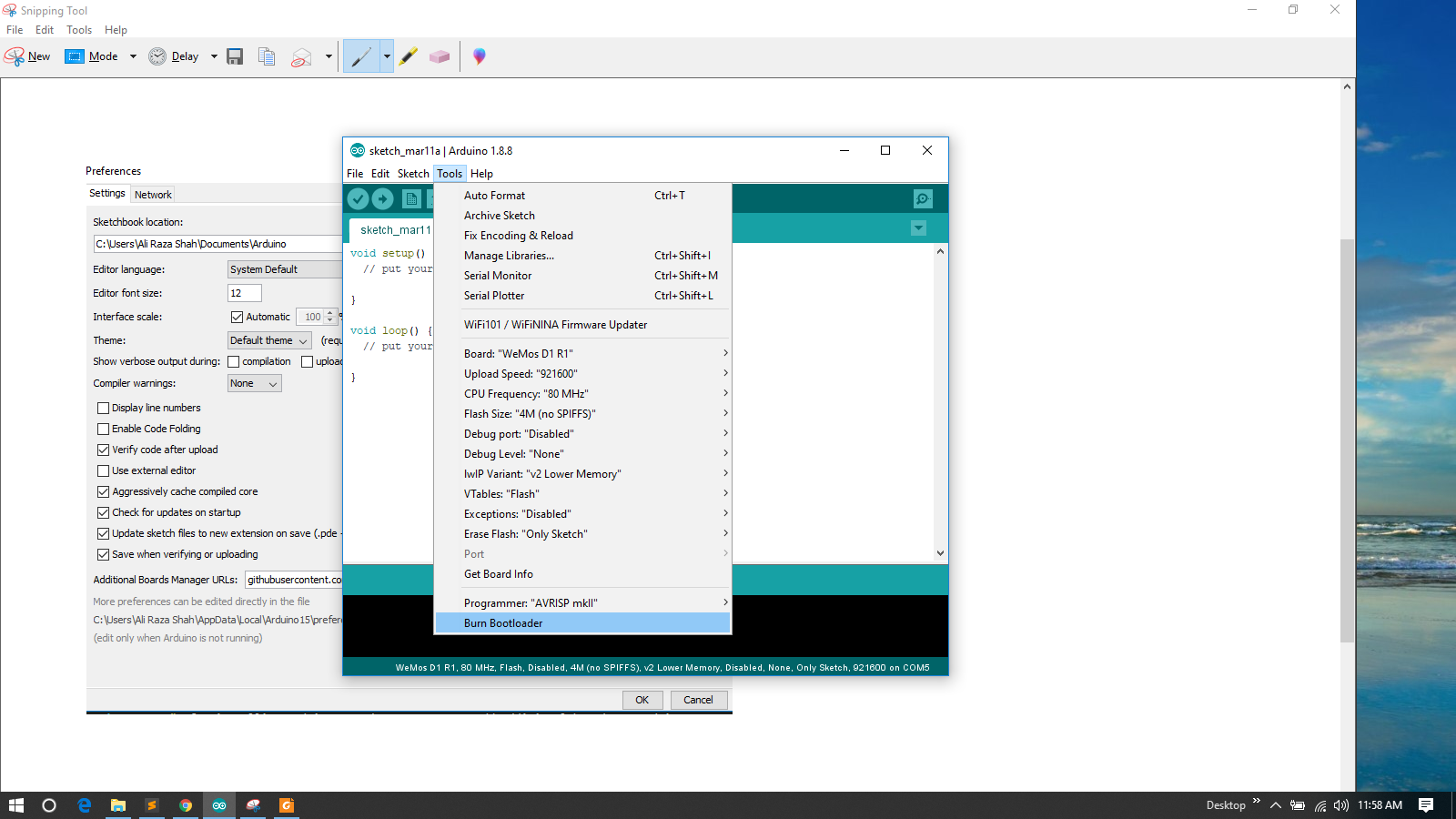The width and height of the screenshot is (1456, 819).
Task: Click the Editor font size field
Action: tap(244, 293)
